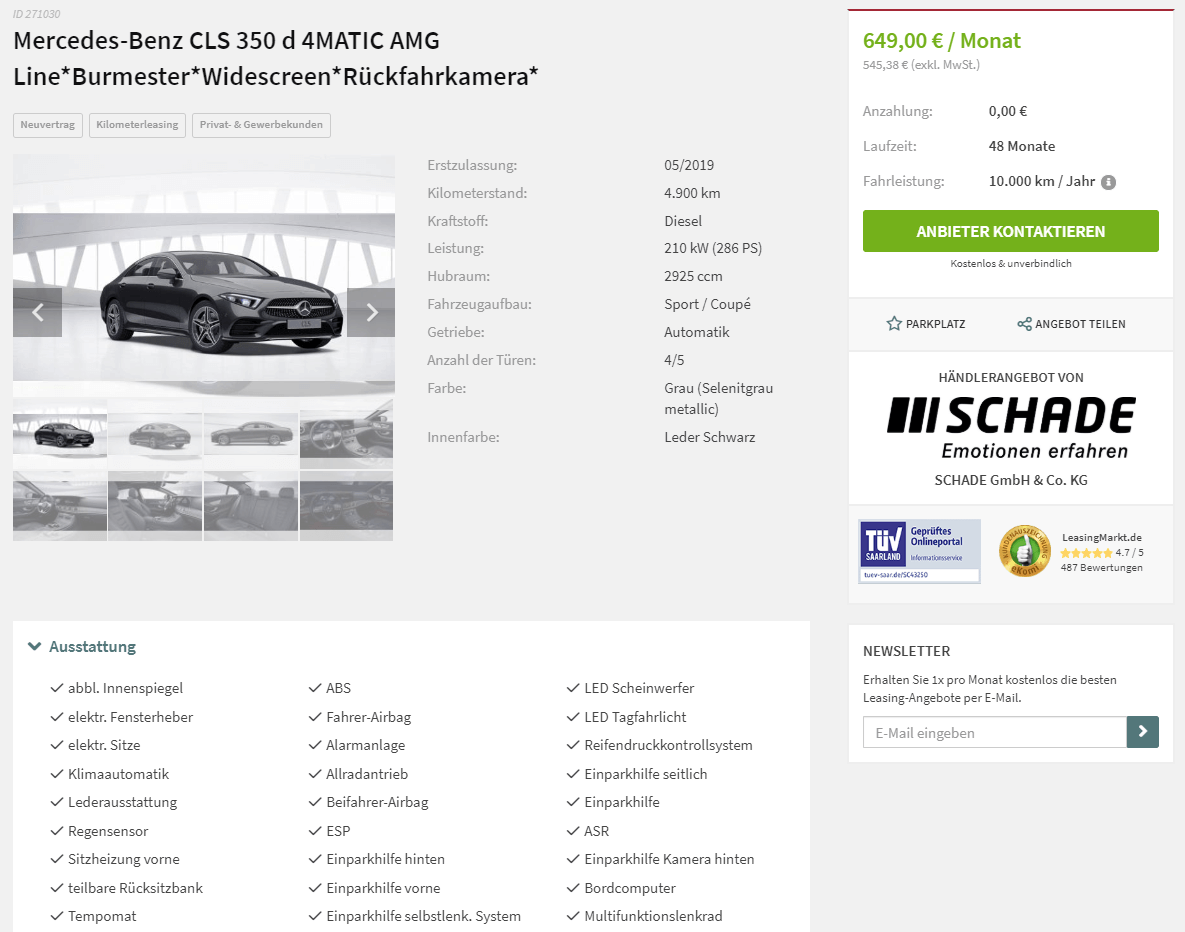Click the star Parkplatz icon
1185x932 pixels.
click(x=894, y=324)
